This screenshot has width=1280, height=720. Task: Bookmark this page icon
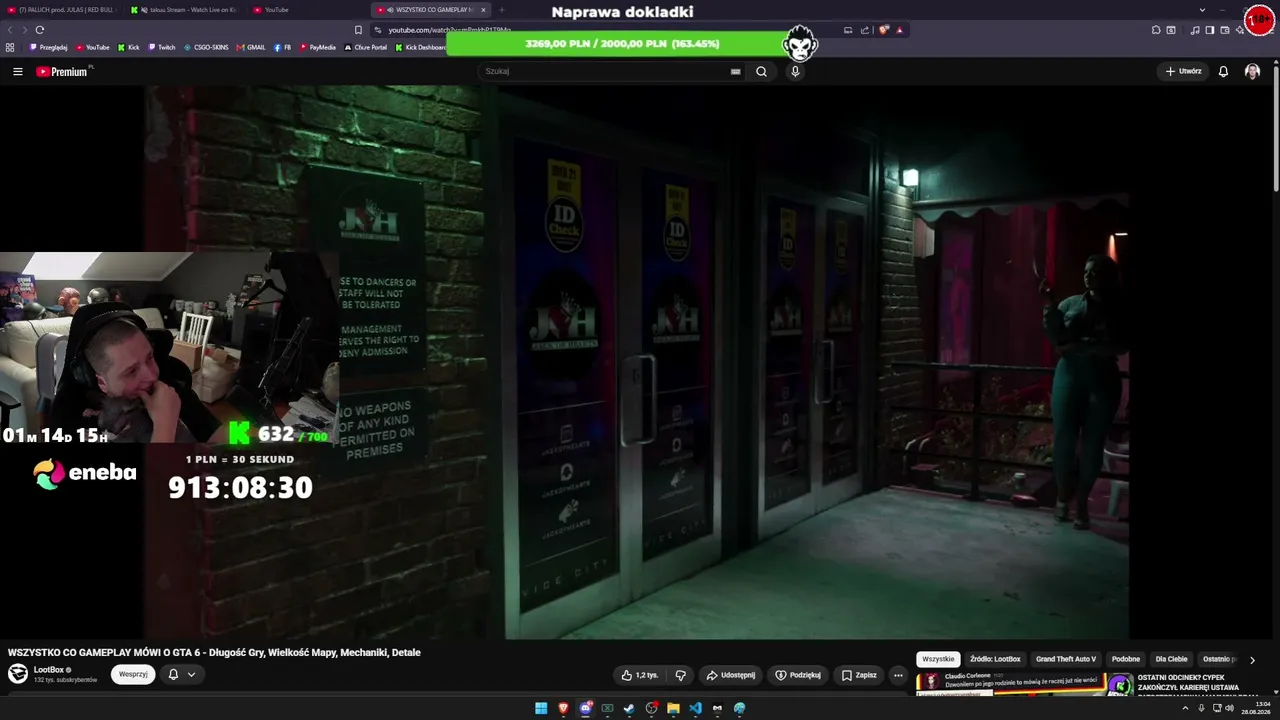click(x=358, y=30)
